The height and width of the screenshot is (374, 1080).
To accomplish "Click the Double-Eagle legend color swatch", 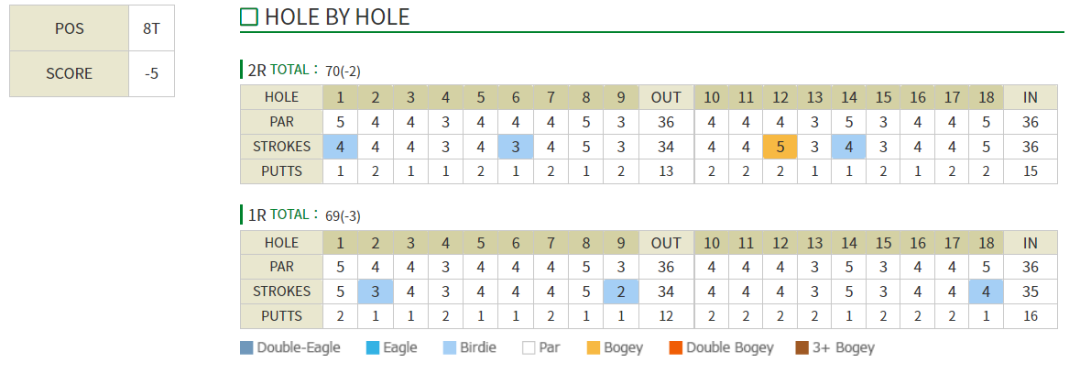I will pos(247,348).
